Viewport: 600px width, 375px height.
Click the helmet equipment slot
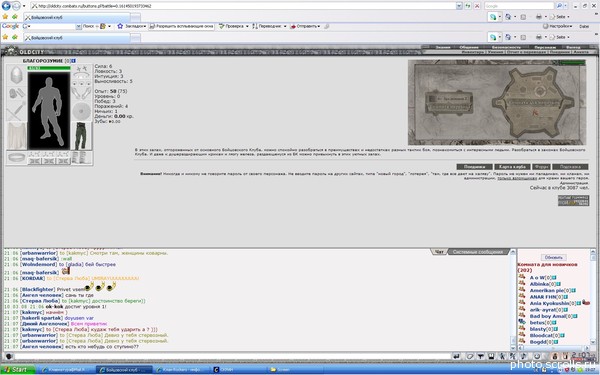point(16,75)
